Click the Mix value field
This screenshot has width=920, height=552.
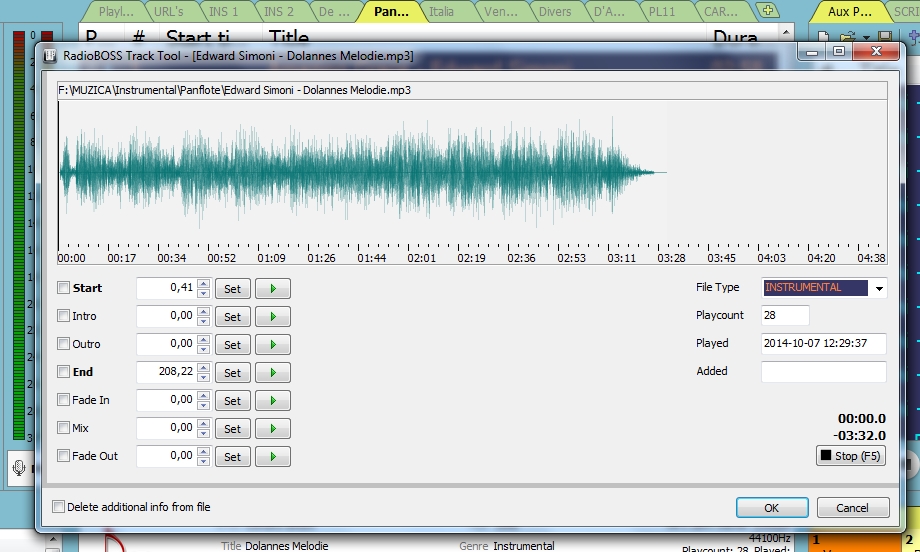(167, 428)
